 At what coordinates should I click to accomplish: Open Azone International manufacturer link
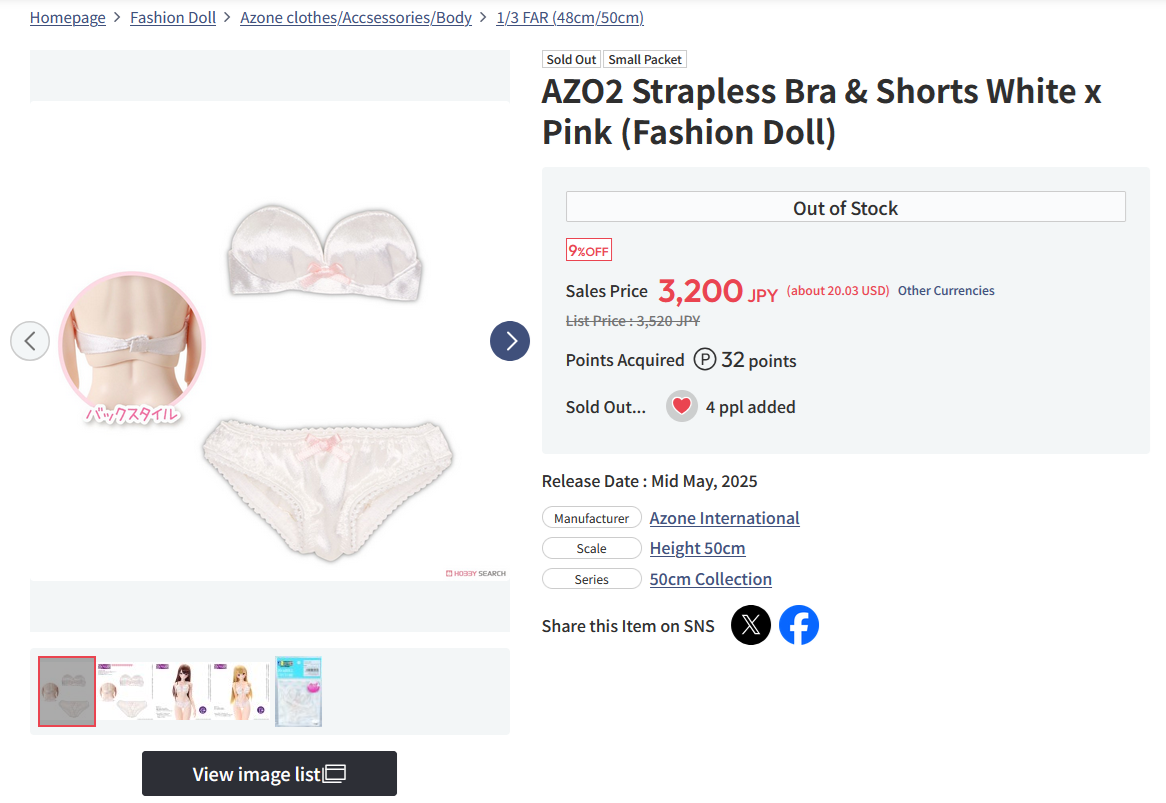click(724, 517)
